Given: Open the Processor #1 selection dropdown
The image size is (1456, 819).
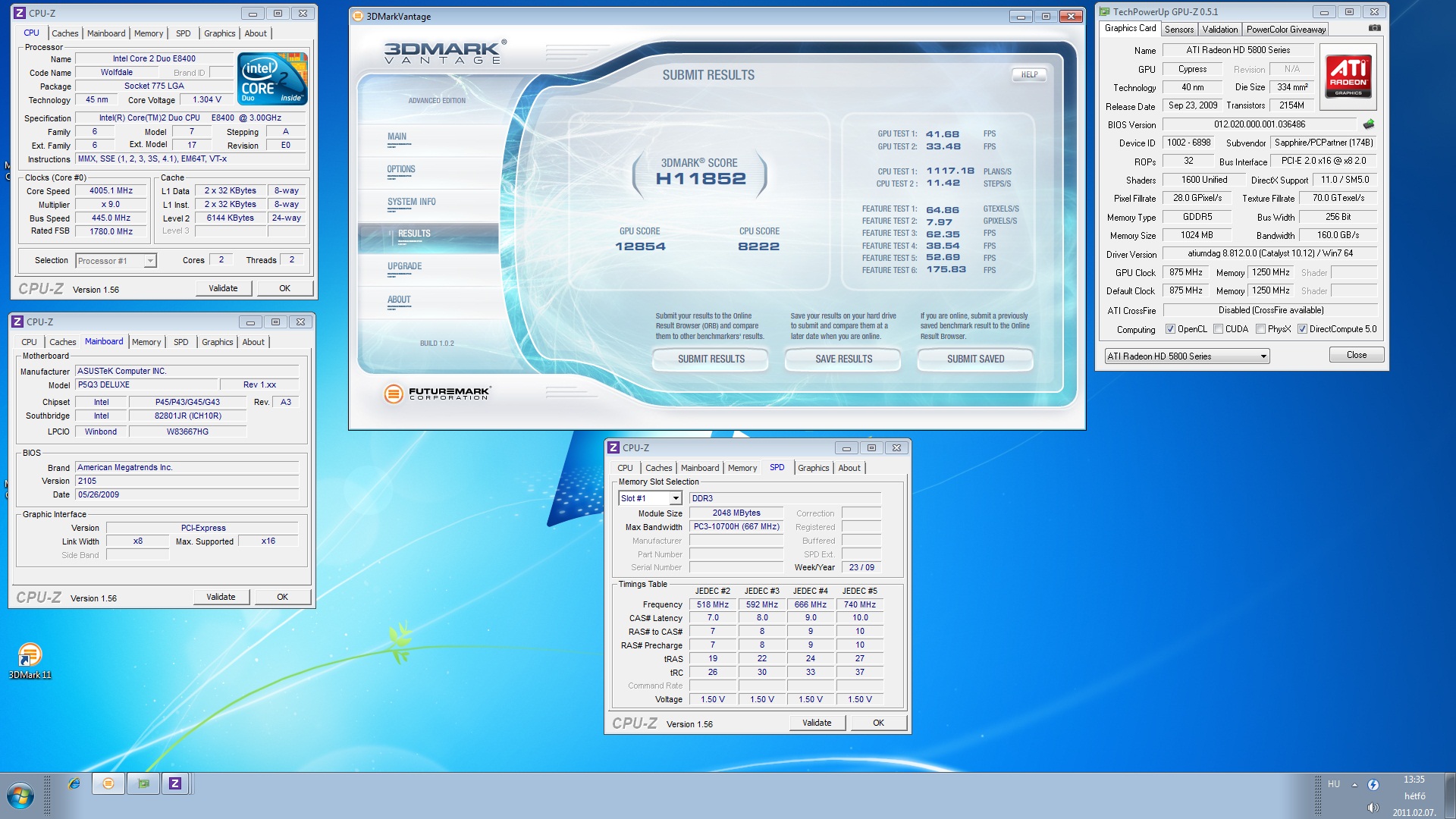Looking at the screenshot, I should 149,261.
